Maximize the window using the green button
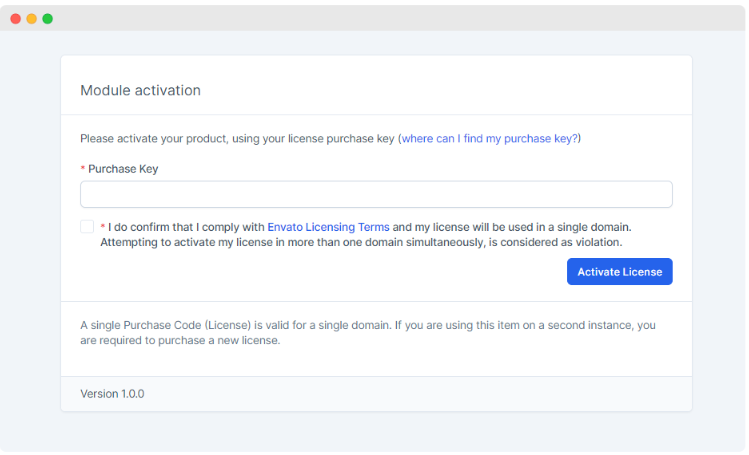The width and height of the screenshot is (749, 455). (x=47, y=19)
